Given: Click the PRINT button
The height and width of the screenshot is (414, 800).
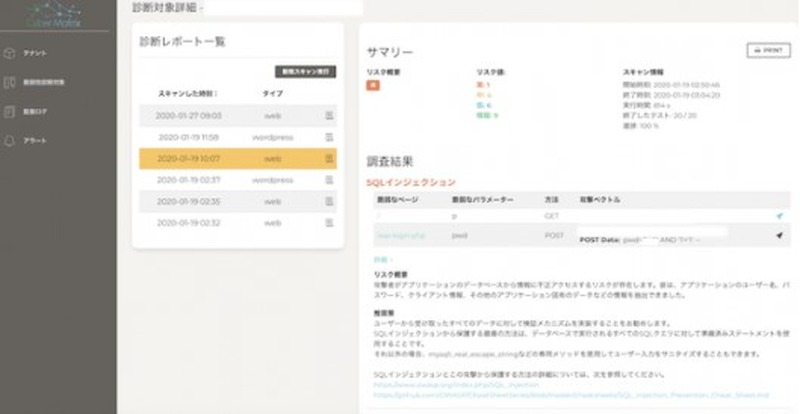Looking at the screenshot, I should pyautogui.click(x=767, y=50).
